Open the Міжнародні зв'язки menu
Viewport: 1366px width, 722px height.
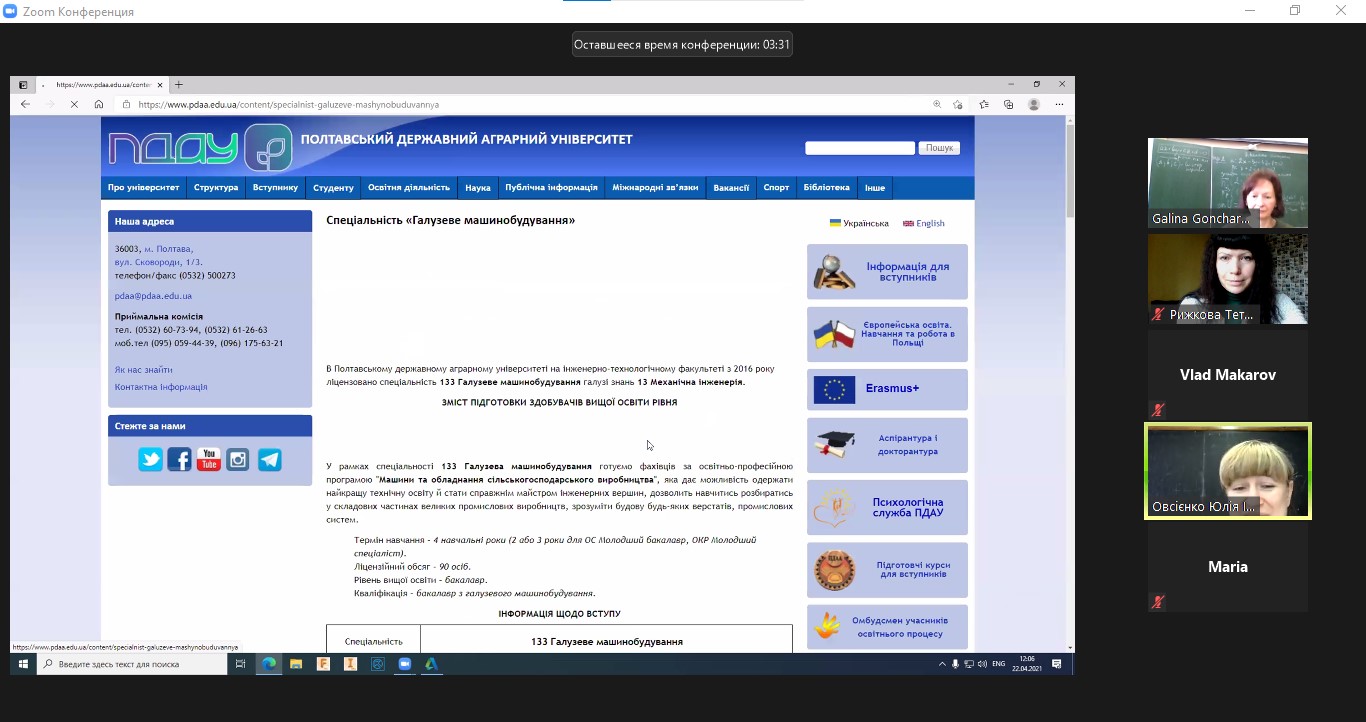(x=655, y=188)
